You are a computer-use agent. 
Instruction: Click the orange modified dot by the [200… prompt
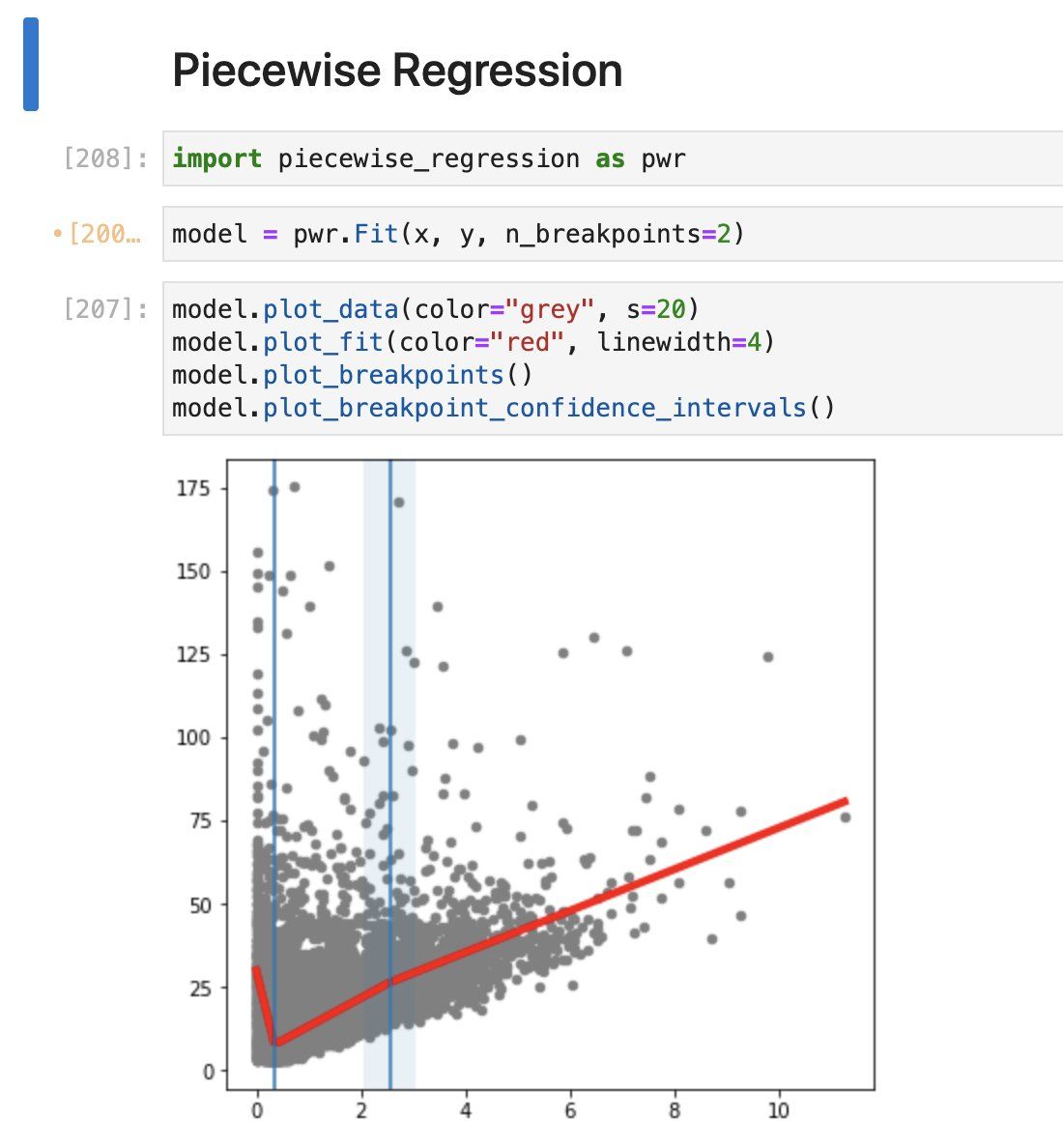click(58, 234)
